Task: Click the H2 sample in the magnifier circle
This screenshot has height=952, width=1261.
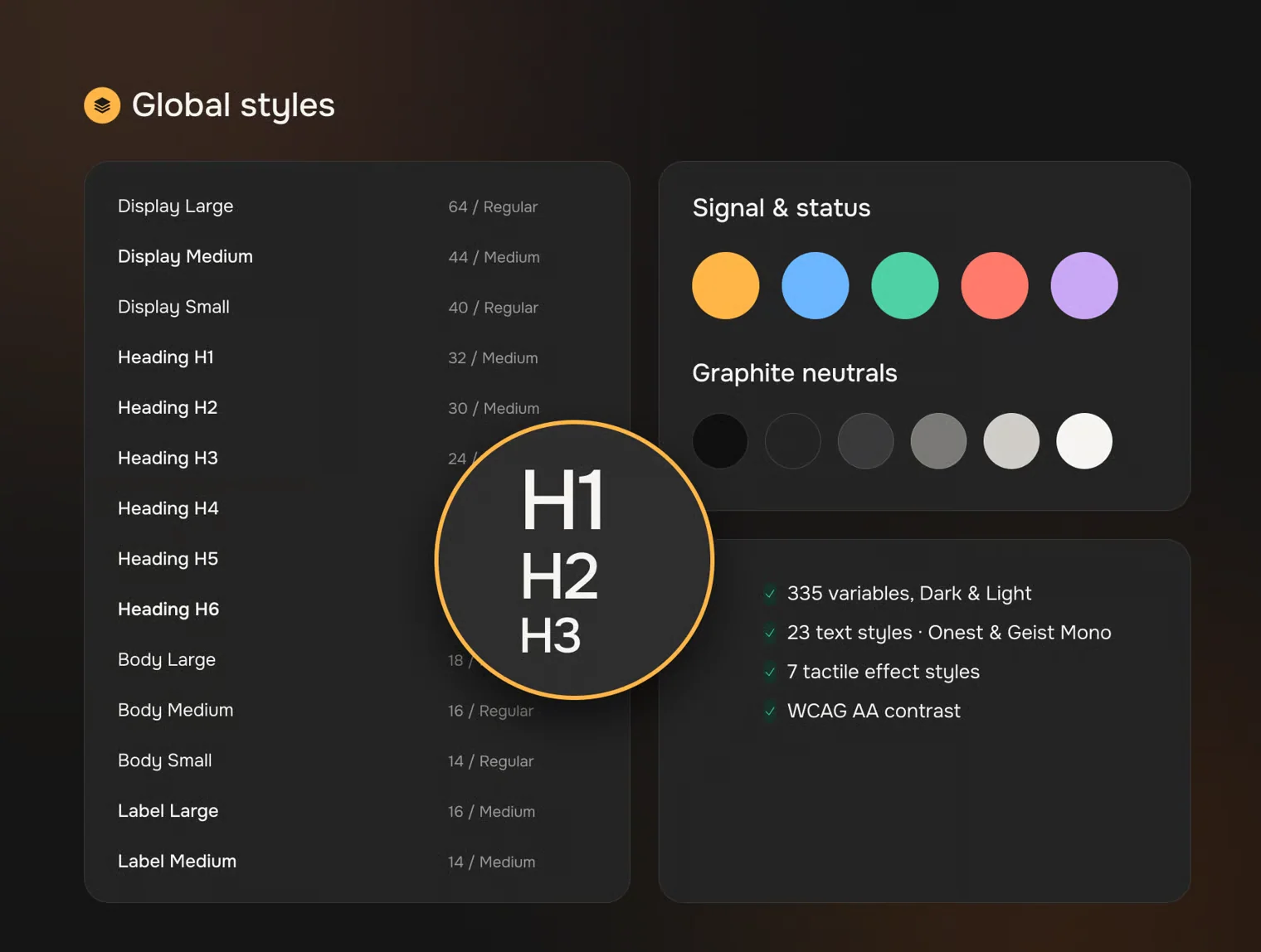Action: click(559, 576)
